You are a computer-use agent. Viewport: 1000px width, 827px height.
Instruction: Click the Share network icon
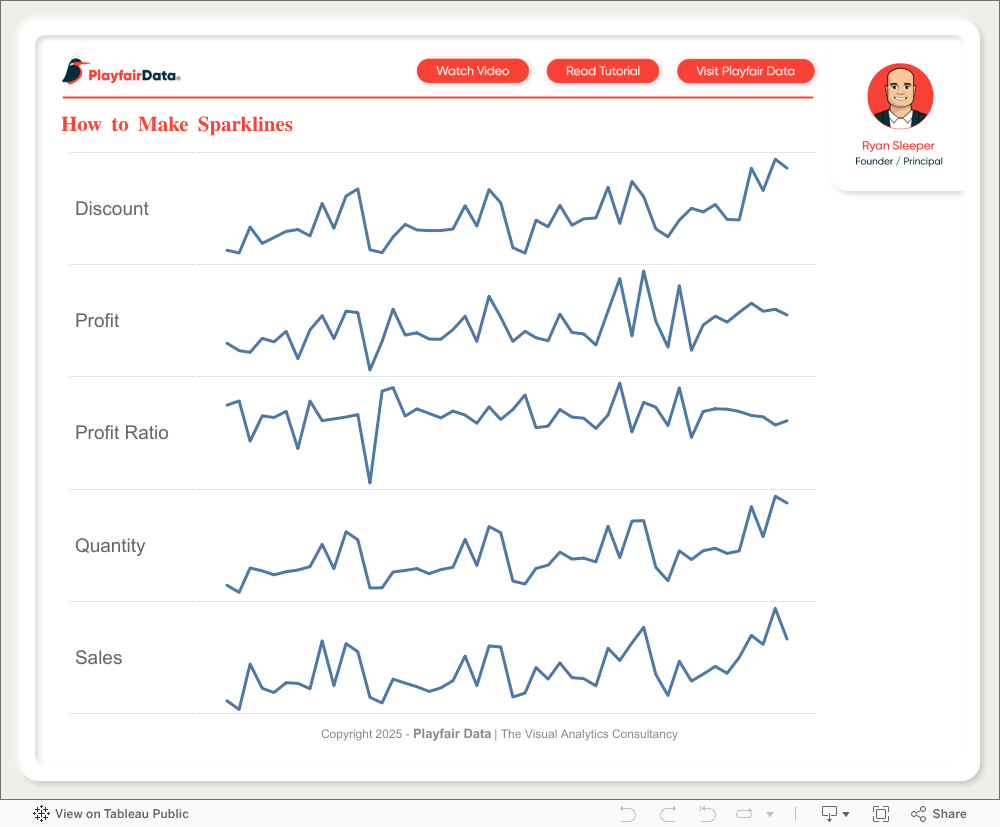[918, 814]
